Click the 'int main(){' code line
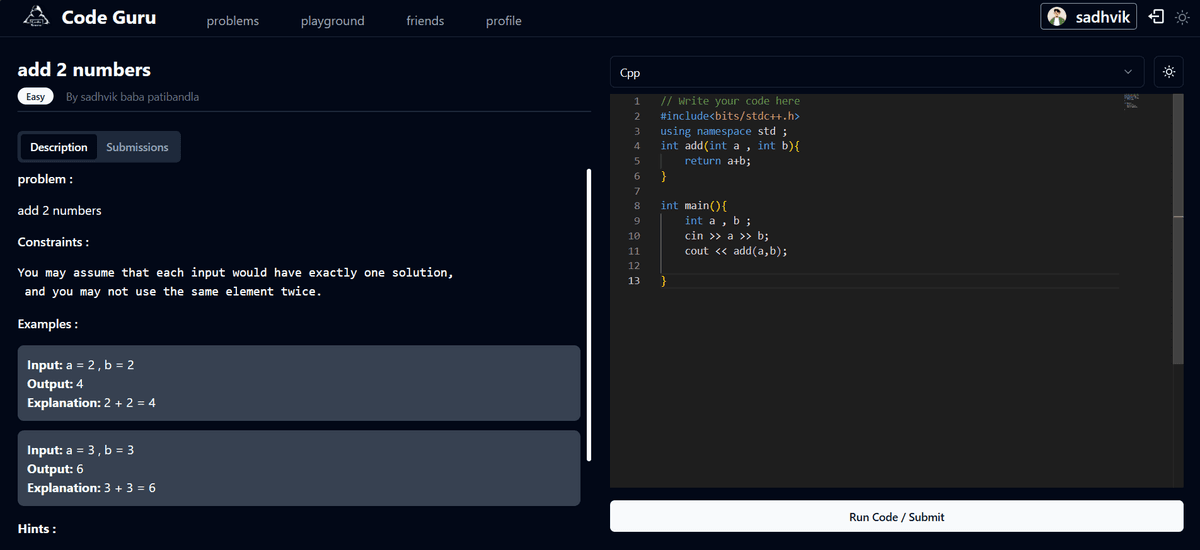The width and height of the screenshot is (1200, 550). tap(693, 206)
